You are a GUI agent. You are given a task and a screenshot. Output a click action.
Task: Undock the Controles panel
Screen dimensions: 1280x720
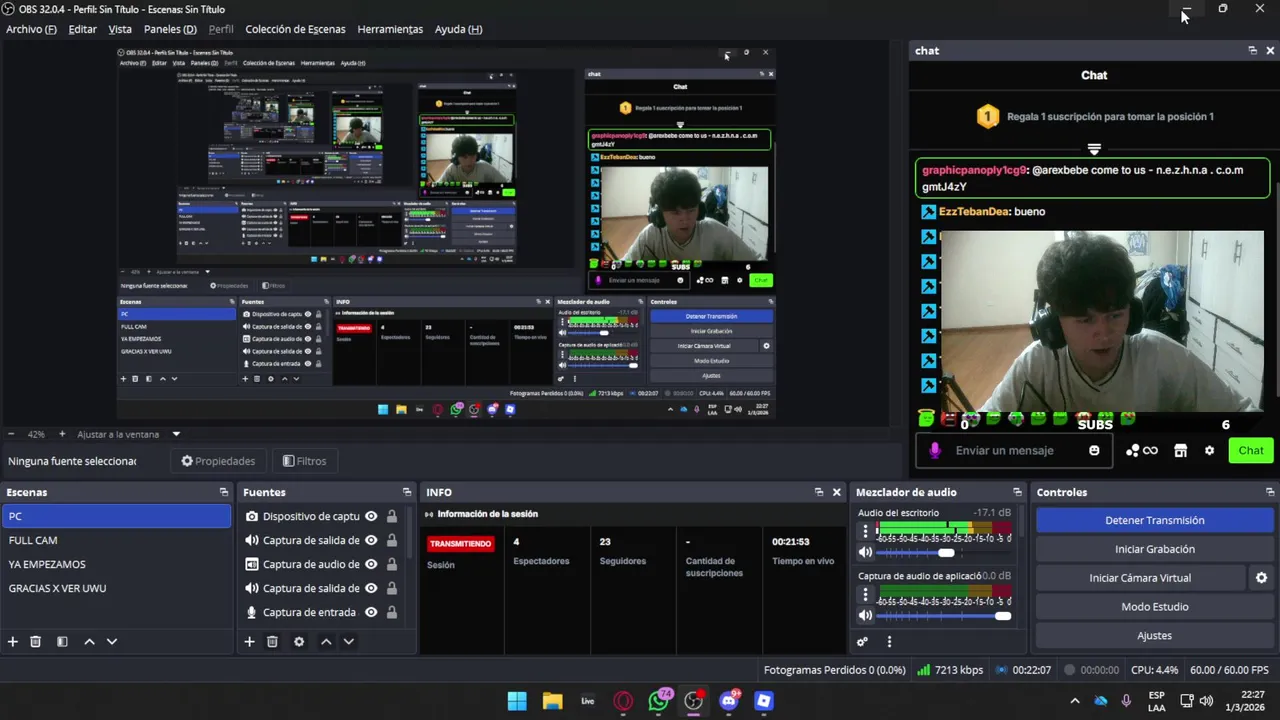pos(1270,492)
